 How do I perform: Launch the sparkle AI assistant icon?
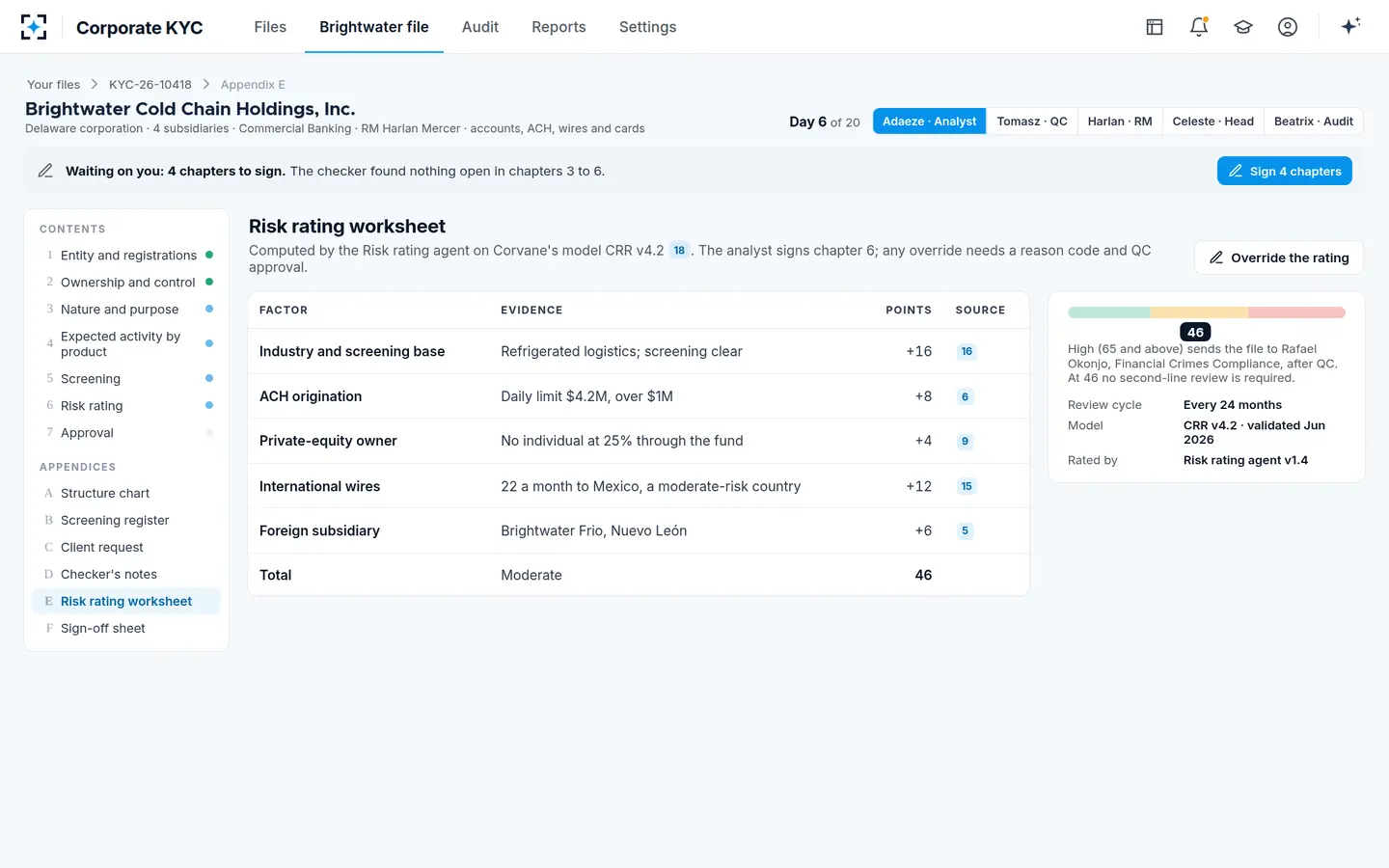coord(1350,26)
